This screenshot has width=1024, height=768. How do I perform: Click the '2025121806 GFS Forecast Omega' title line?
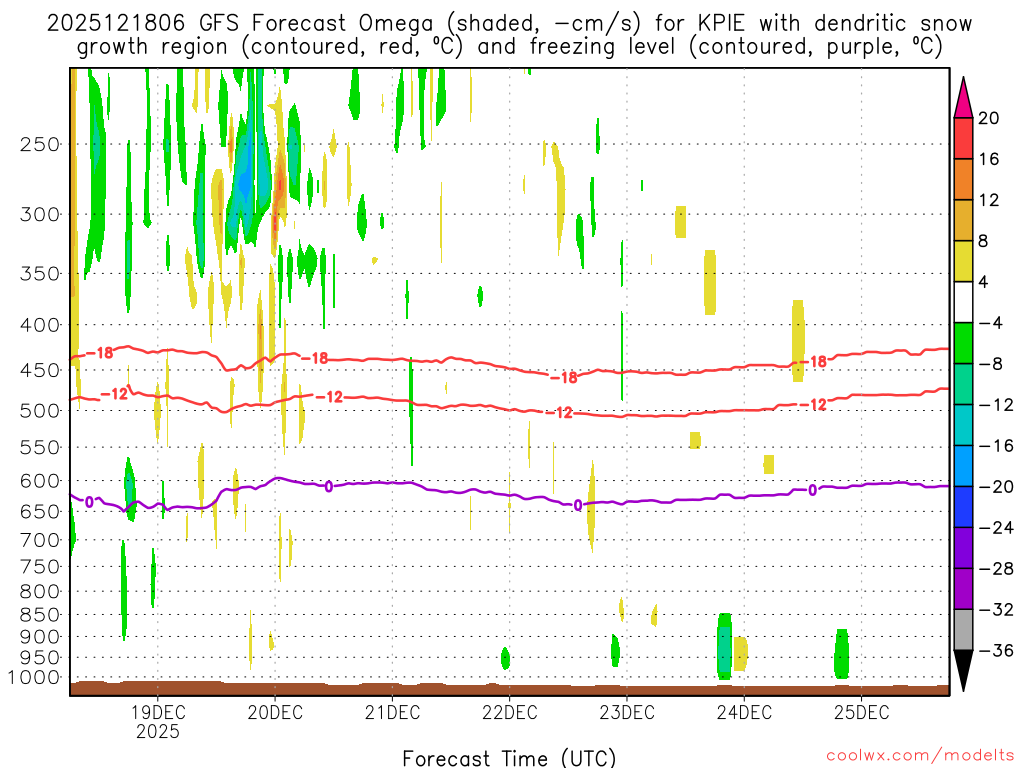(x=509, y=24)
